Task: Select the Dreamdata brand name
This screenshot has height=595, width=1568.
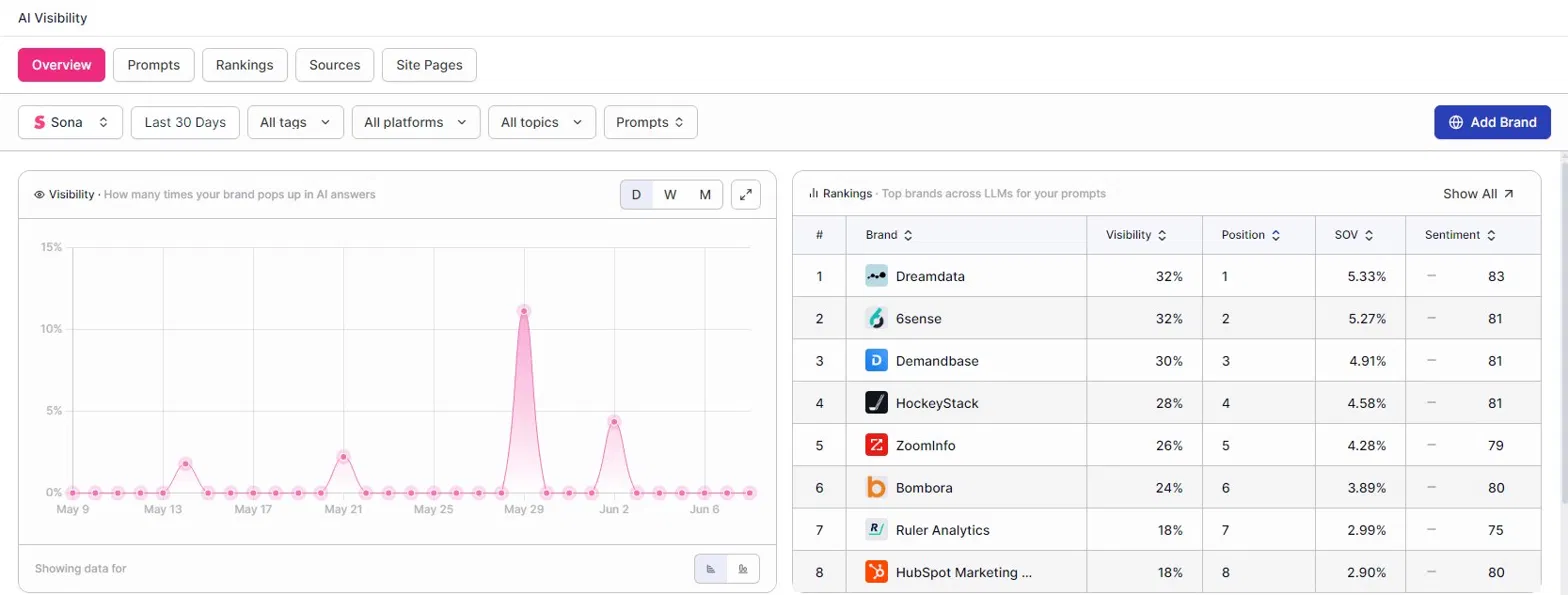Action: (929, 276)
